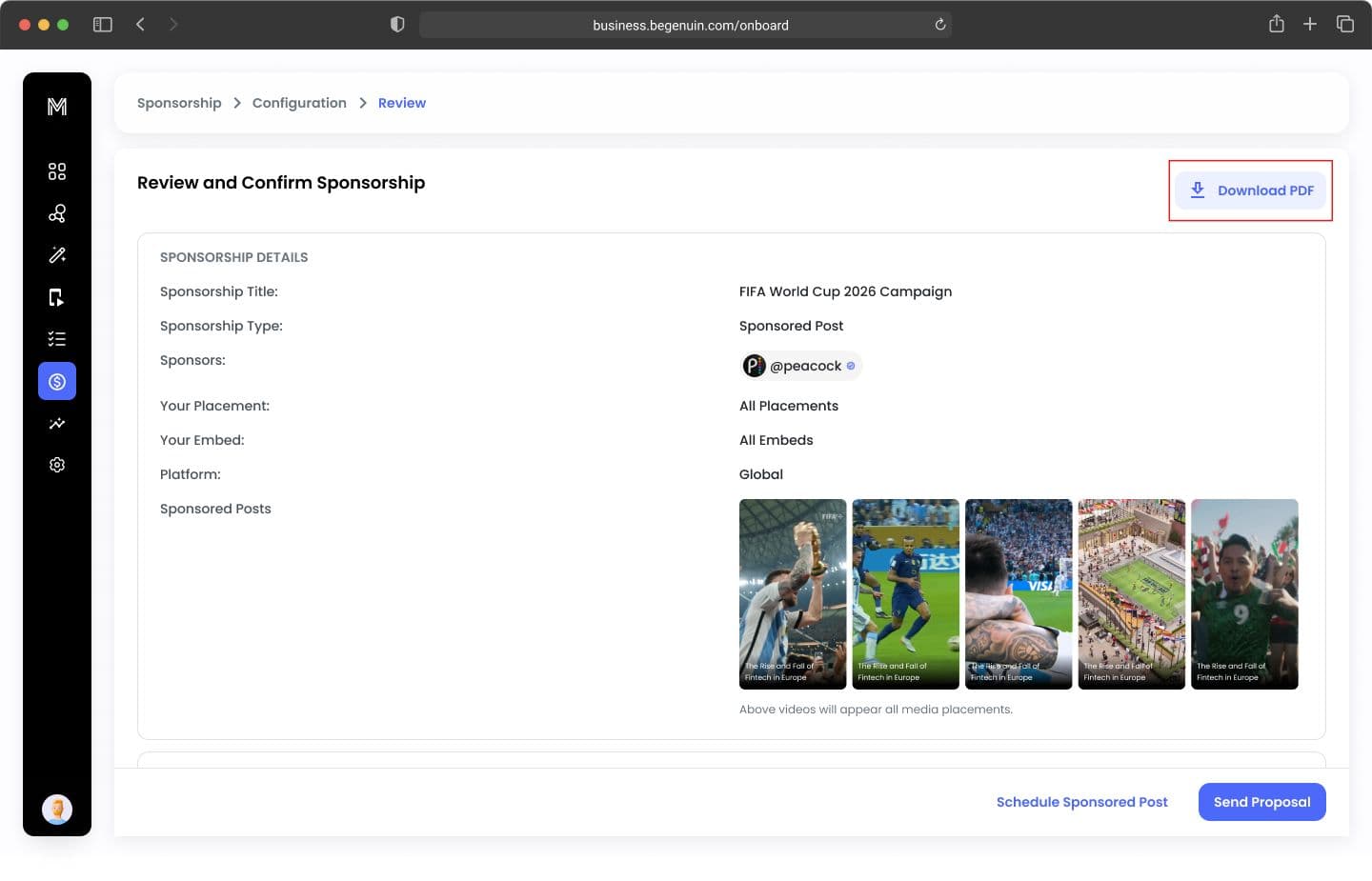The width and height of the screenshot is (1372, 881).
Task: Click the browser share icon
Action: pyautogui.click(x=1277, y=24)
